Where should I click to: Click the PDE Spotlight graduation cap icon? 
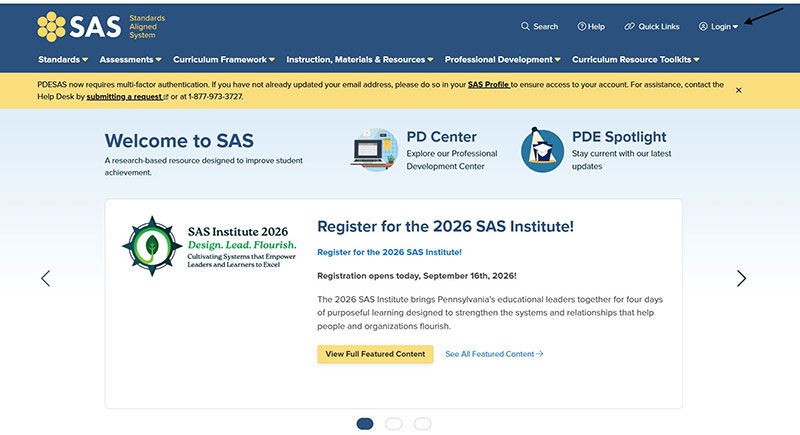[542, 150]
